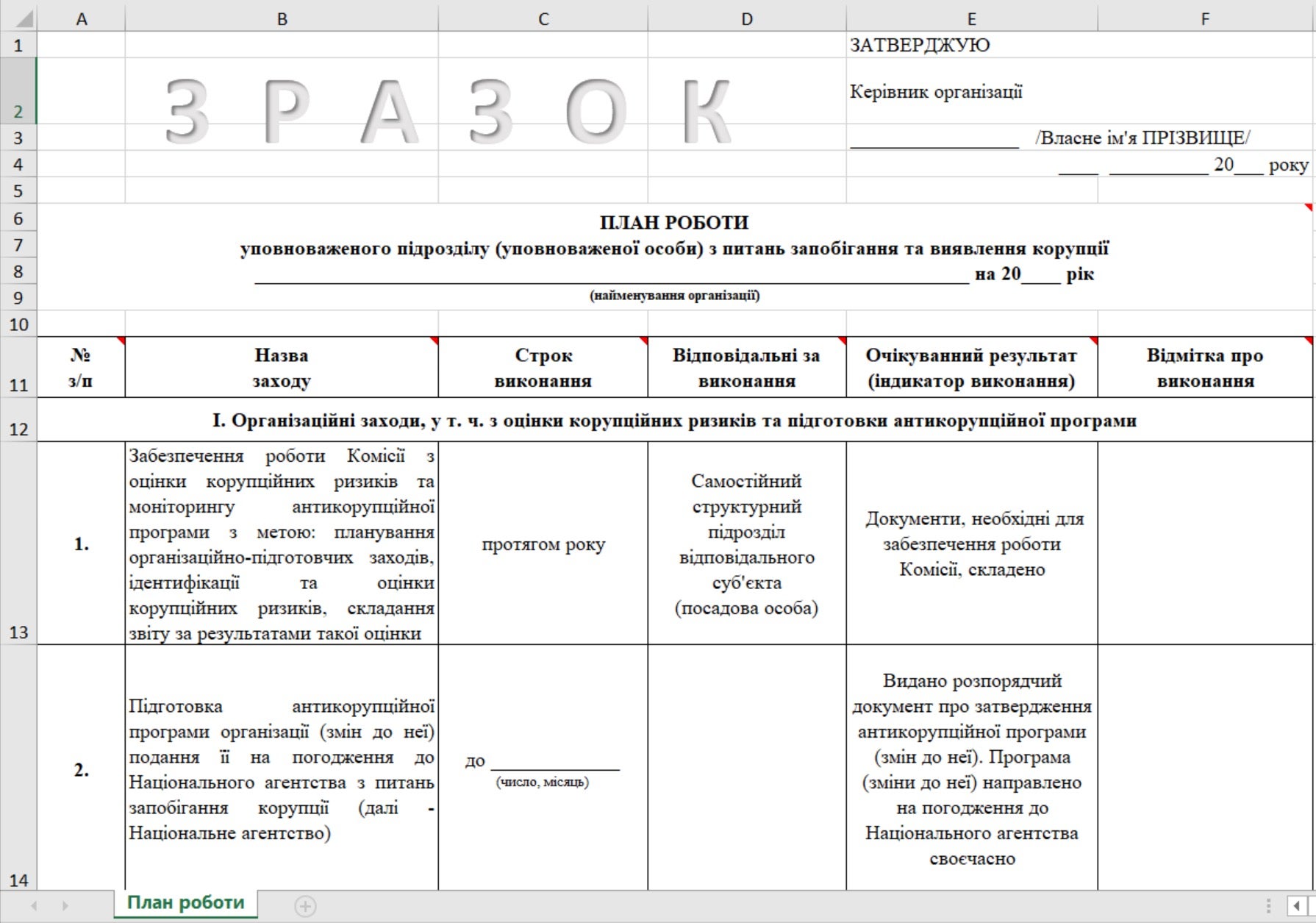Select the Строк виконання header cell
This screenshot has height=923, width=1316.
point(543,368)
